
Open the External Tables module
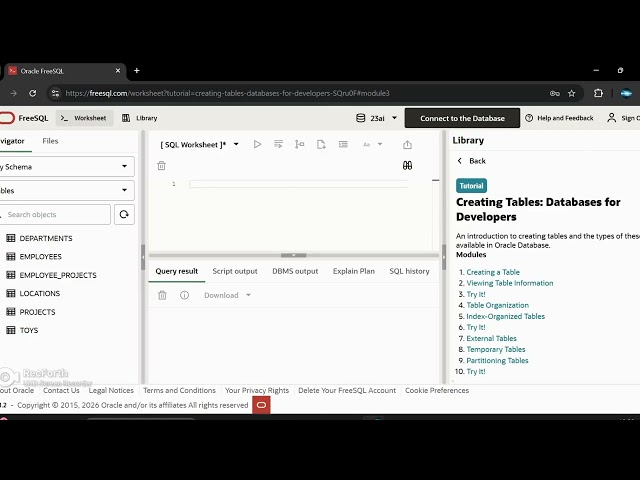click(x=491, y=338)
